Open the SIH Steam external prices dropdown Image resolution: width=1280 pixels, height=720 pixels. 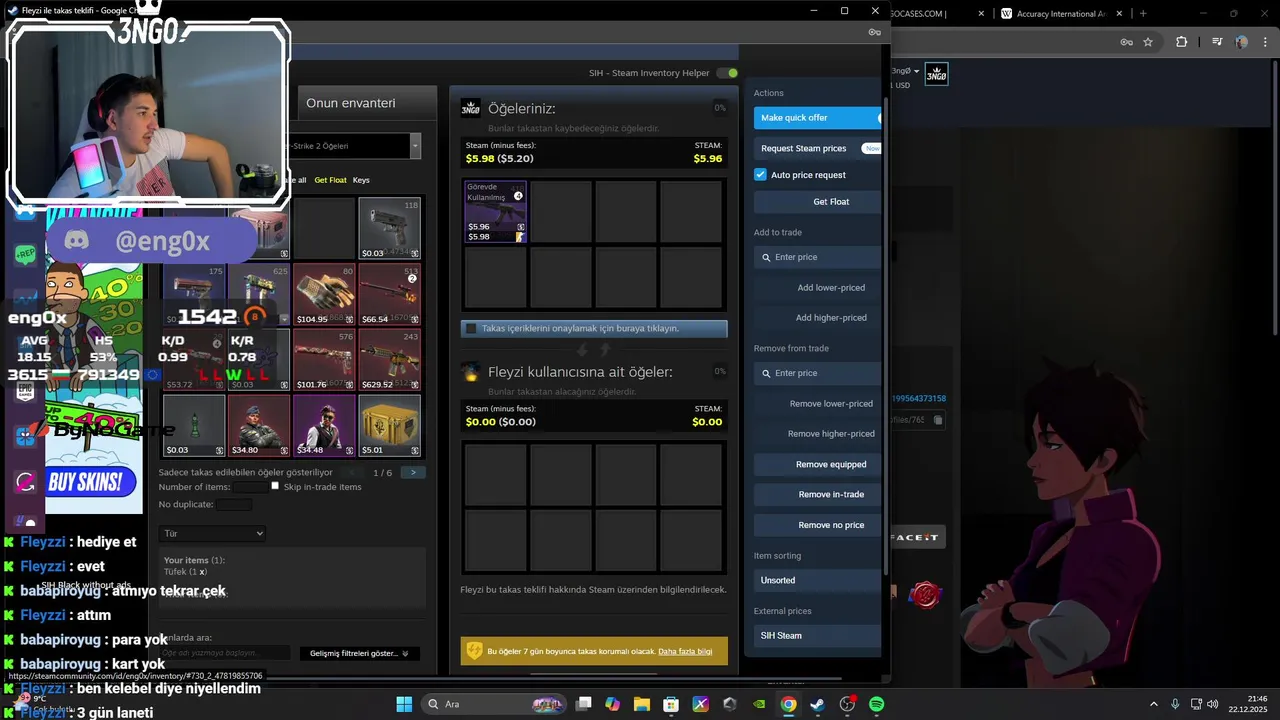817,635
